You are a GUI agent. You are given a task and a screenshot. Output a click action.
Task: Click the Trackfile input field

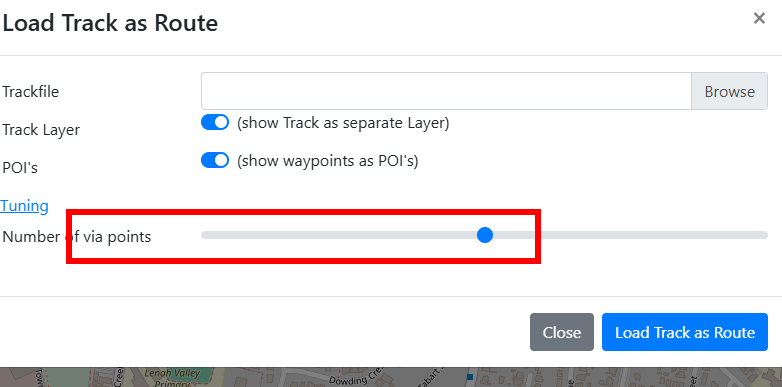tap(446, 91)
